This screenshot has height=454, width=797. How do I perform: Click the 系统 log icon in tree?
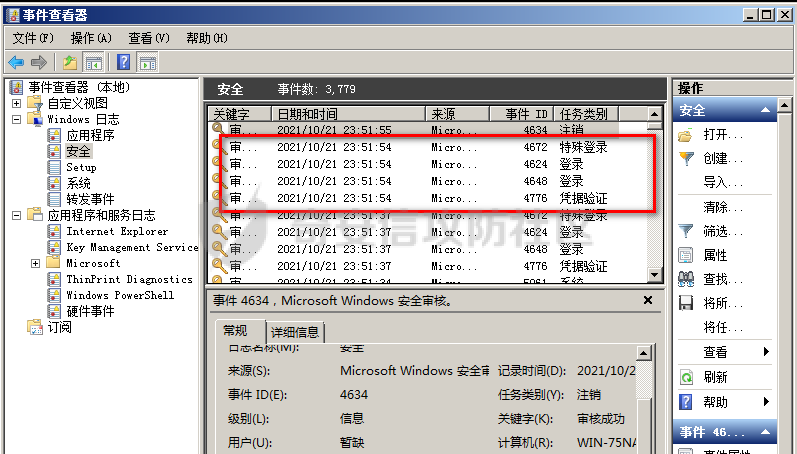tap(54, 183)
